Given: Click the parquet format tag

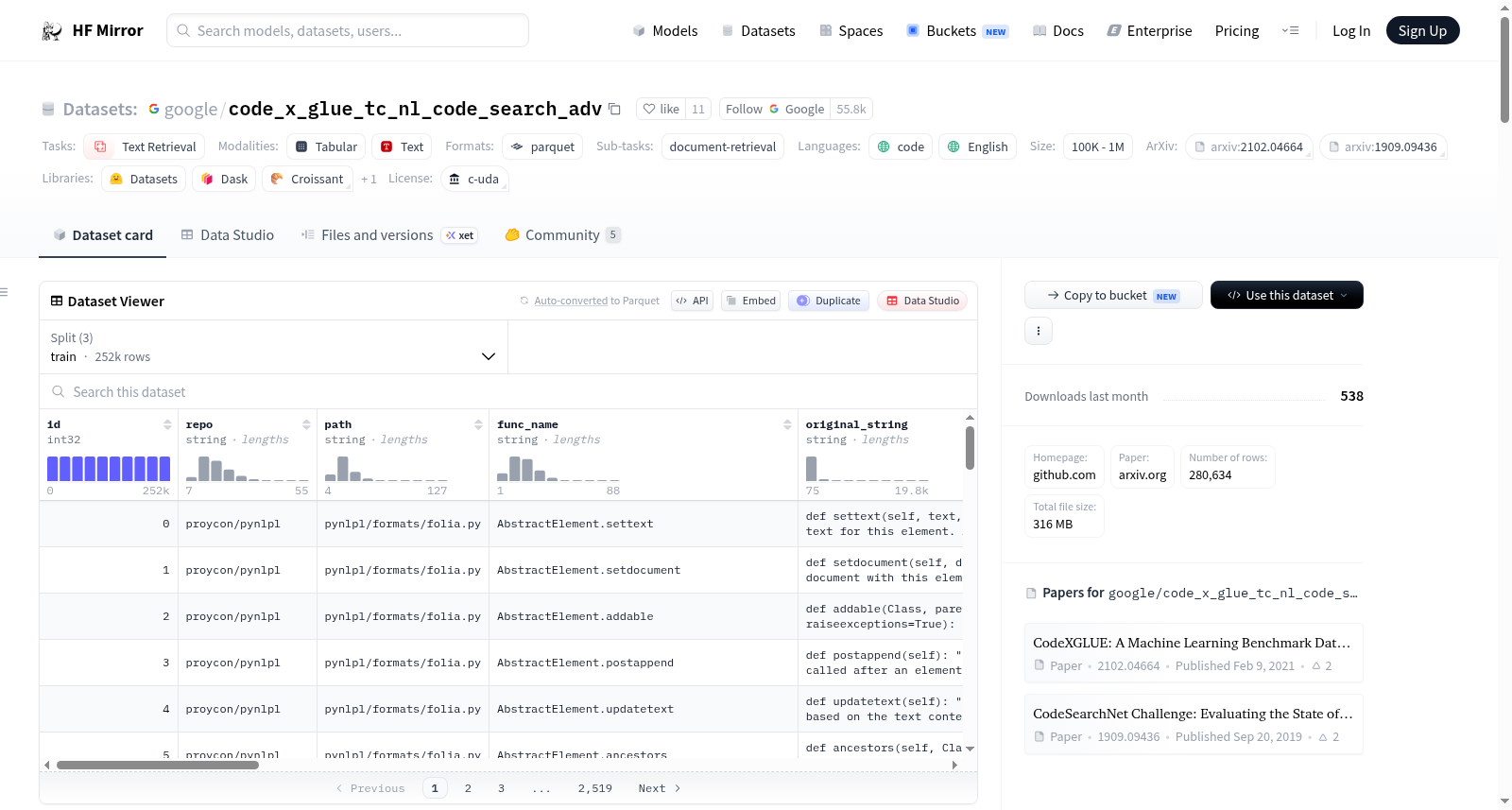Looking at the screenshot, I should 542,146.
